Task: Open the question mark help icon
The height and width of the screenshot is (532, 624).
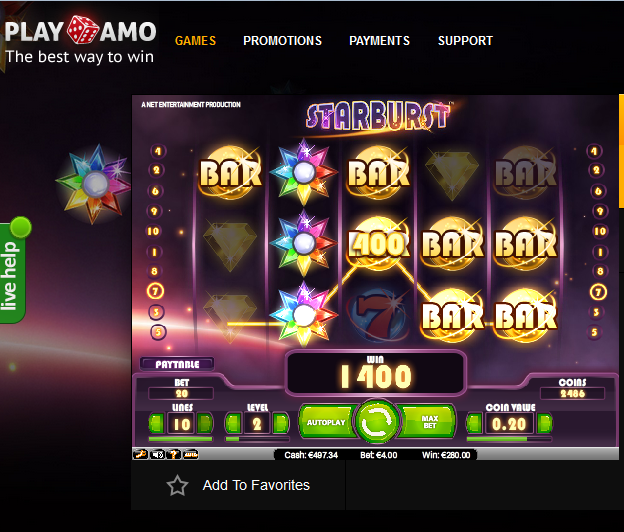Action: pyautogui.click(x=174, y=454)
